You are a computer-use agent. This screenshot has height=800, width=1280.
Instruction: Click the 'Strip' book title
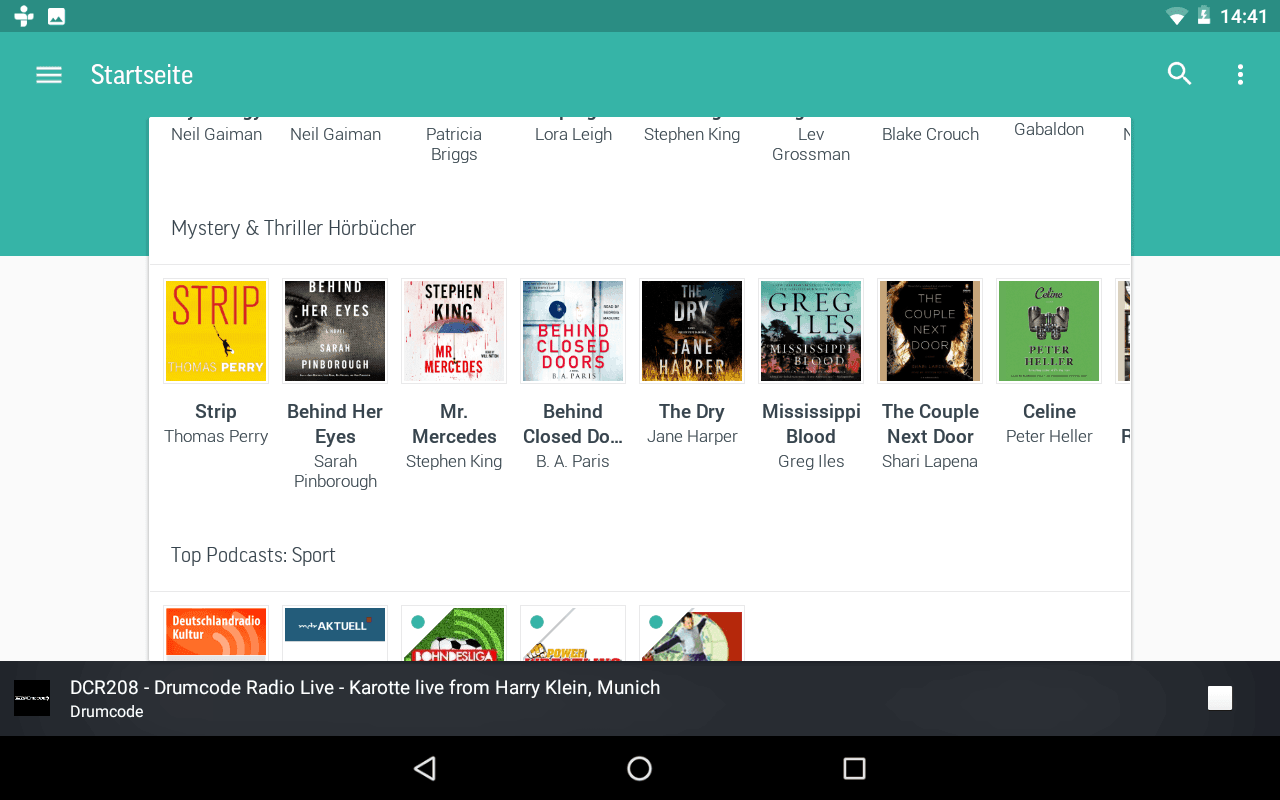tap(216, 411)
